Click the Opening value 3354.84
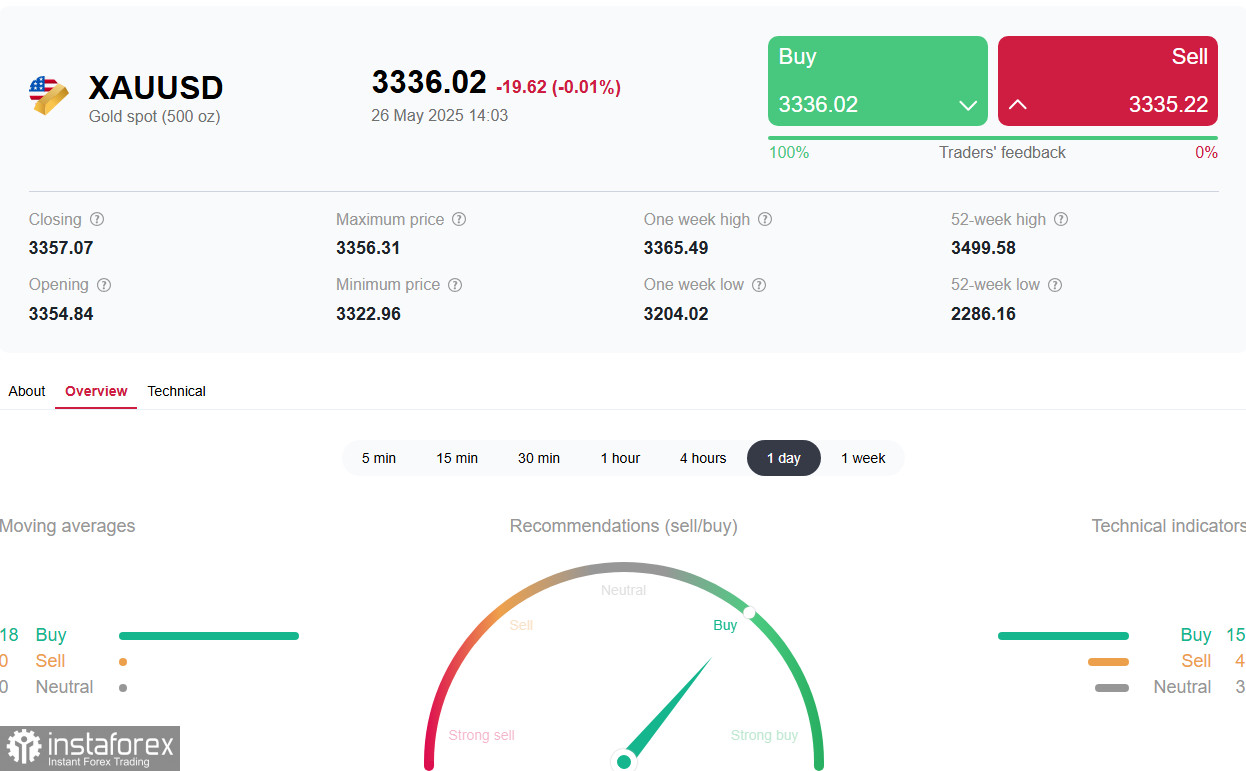1246x771 pixels. pyautogui.click(x=61, y=314)
